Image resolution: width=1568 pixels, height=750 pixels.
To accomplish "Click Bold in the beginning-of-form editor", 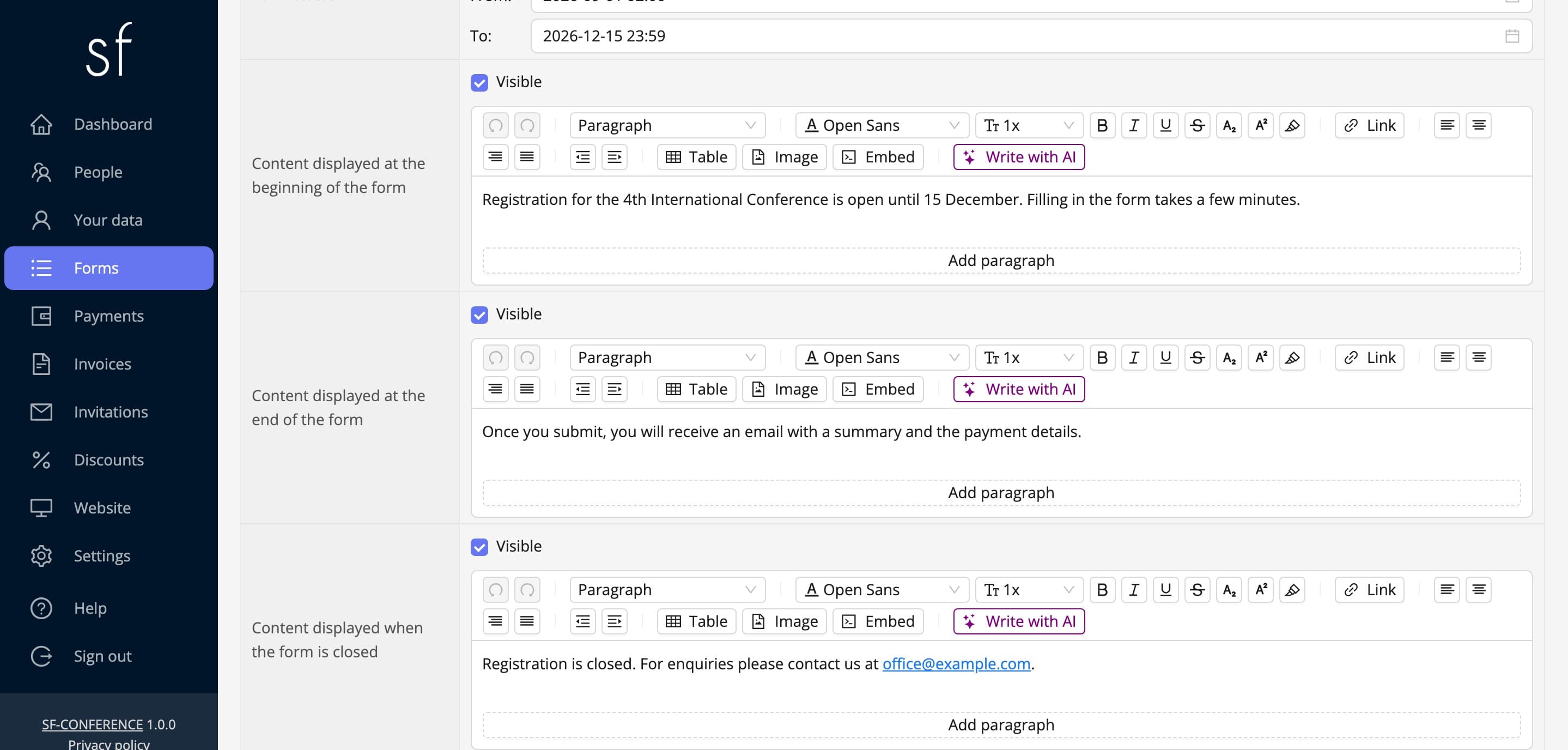I will point(1102,125).
